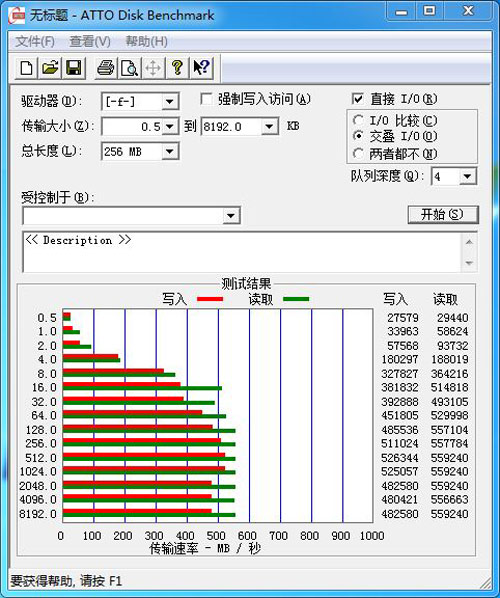Click the red 写入 legend swatch

210,299
